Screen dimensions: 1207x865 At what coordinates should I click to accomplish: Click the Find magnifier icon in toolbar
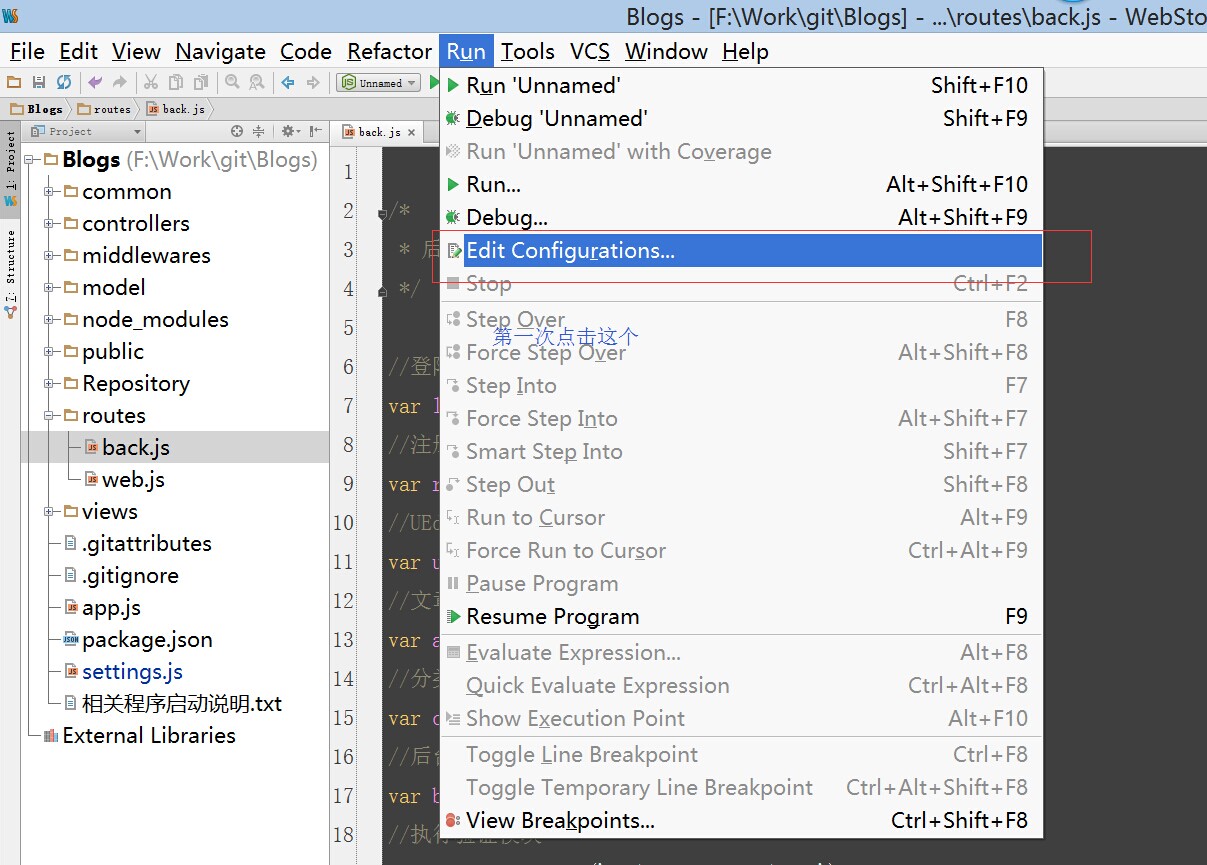[232, 83]
